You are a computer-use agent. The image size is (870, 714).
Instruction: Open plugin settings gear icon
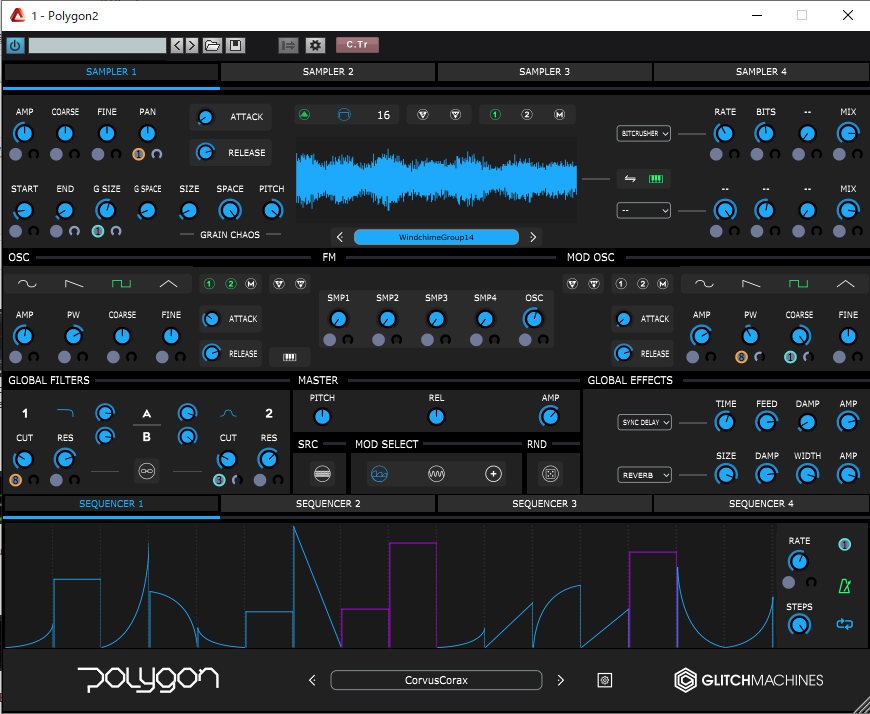click(315, 45)
